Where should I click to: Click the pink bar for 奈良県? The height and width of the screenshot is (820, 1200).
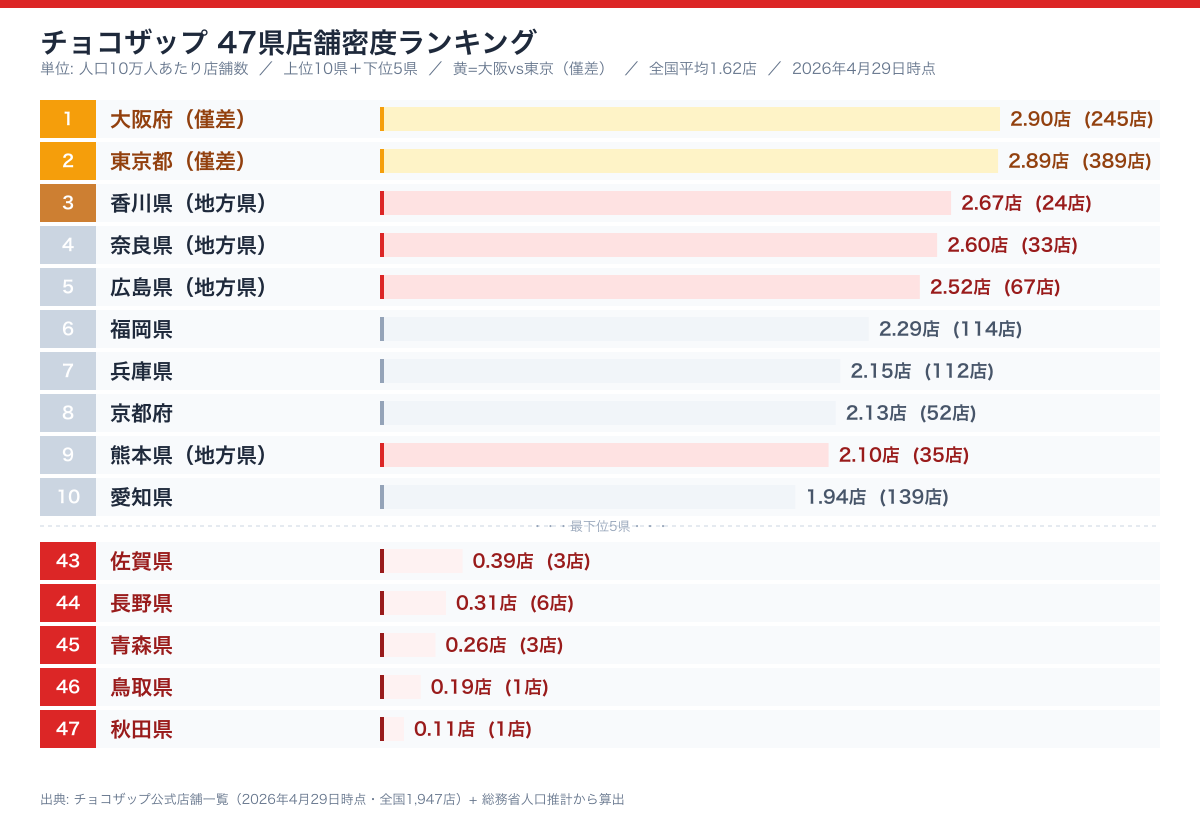658,245
